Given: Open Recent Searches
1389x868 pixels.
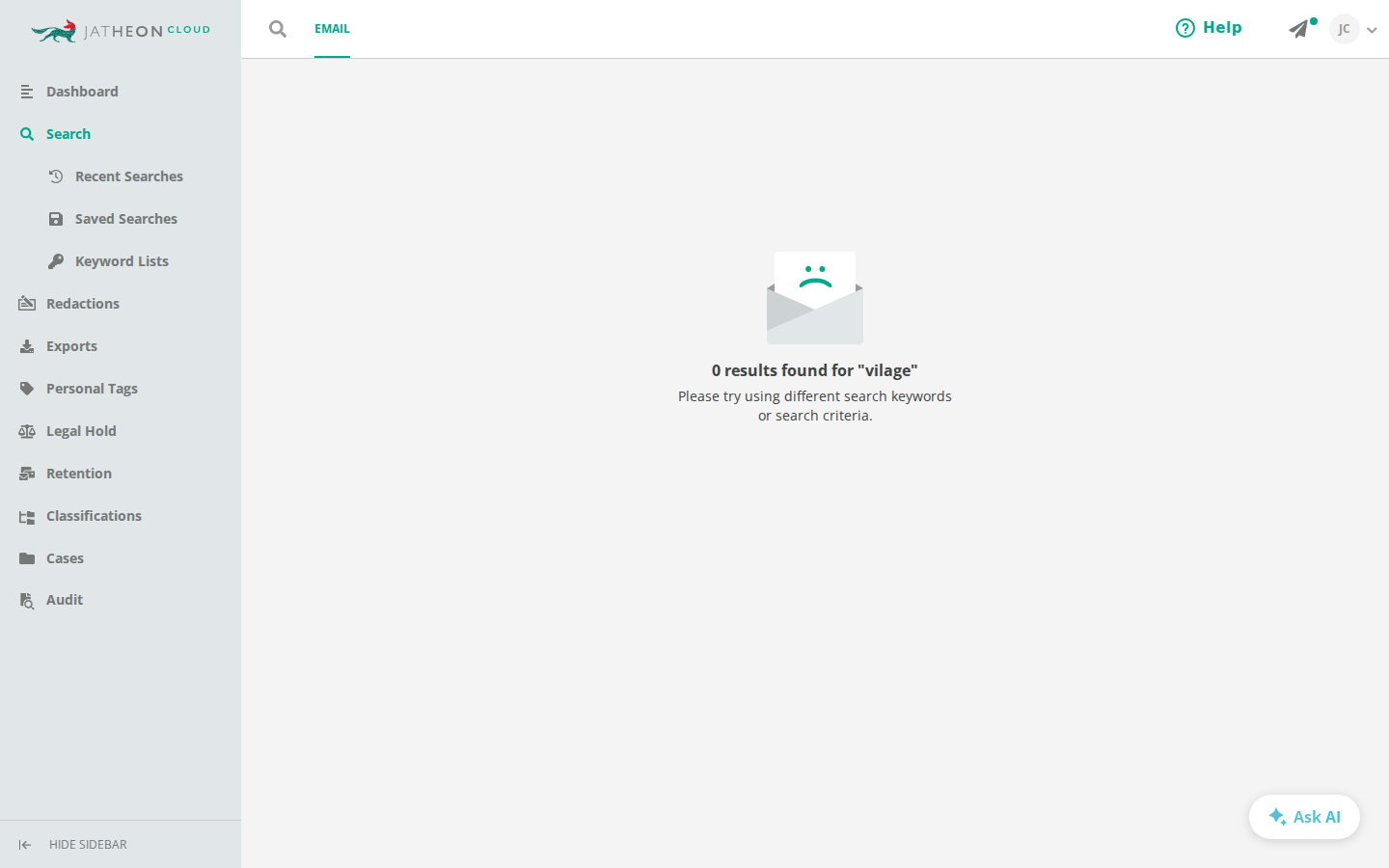Looking at the screenshot, I should click(x=129, y=176).
